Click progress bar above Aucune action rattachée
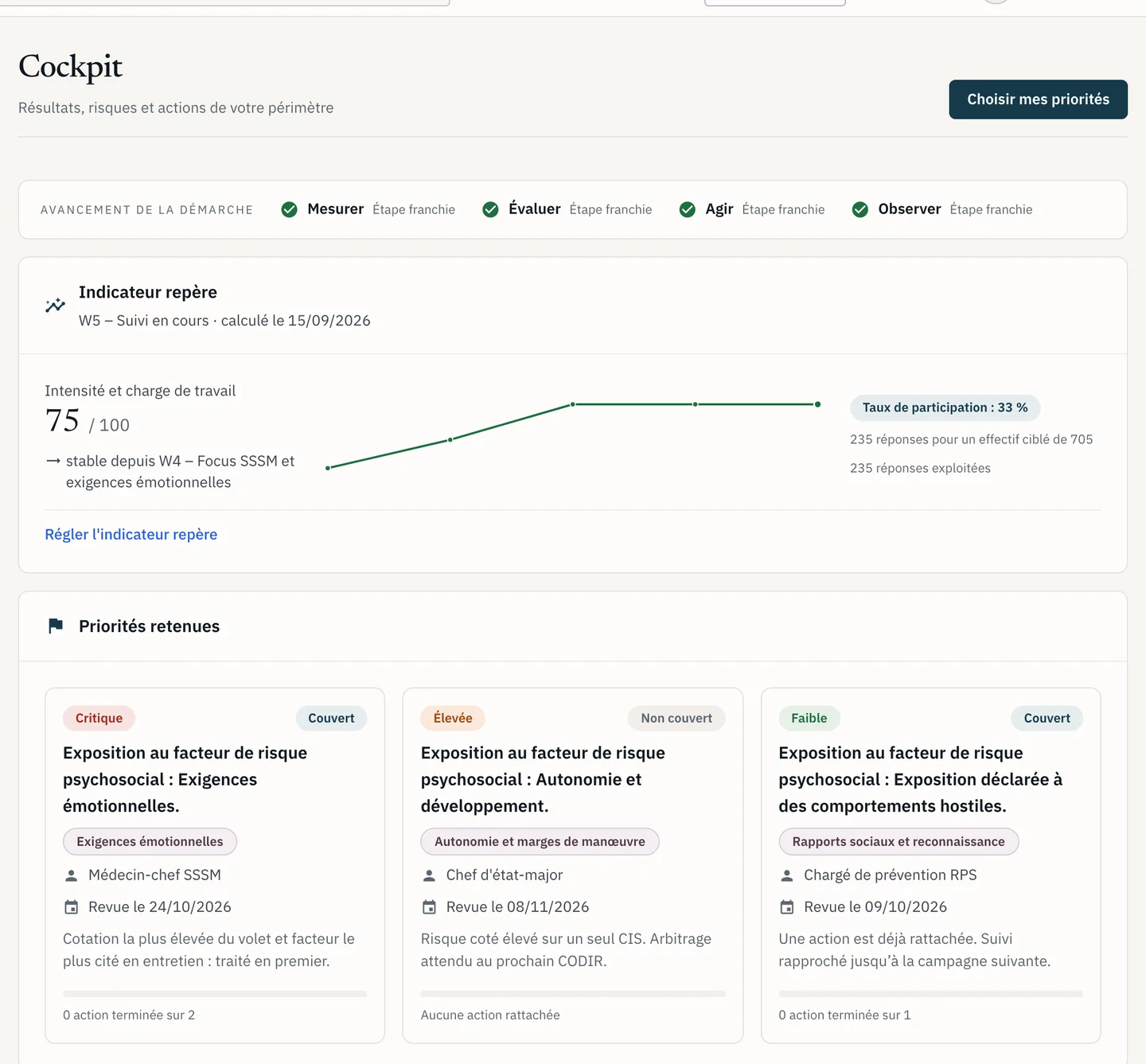This screenshot has width=1146, height=1064. coord(573,994)
